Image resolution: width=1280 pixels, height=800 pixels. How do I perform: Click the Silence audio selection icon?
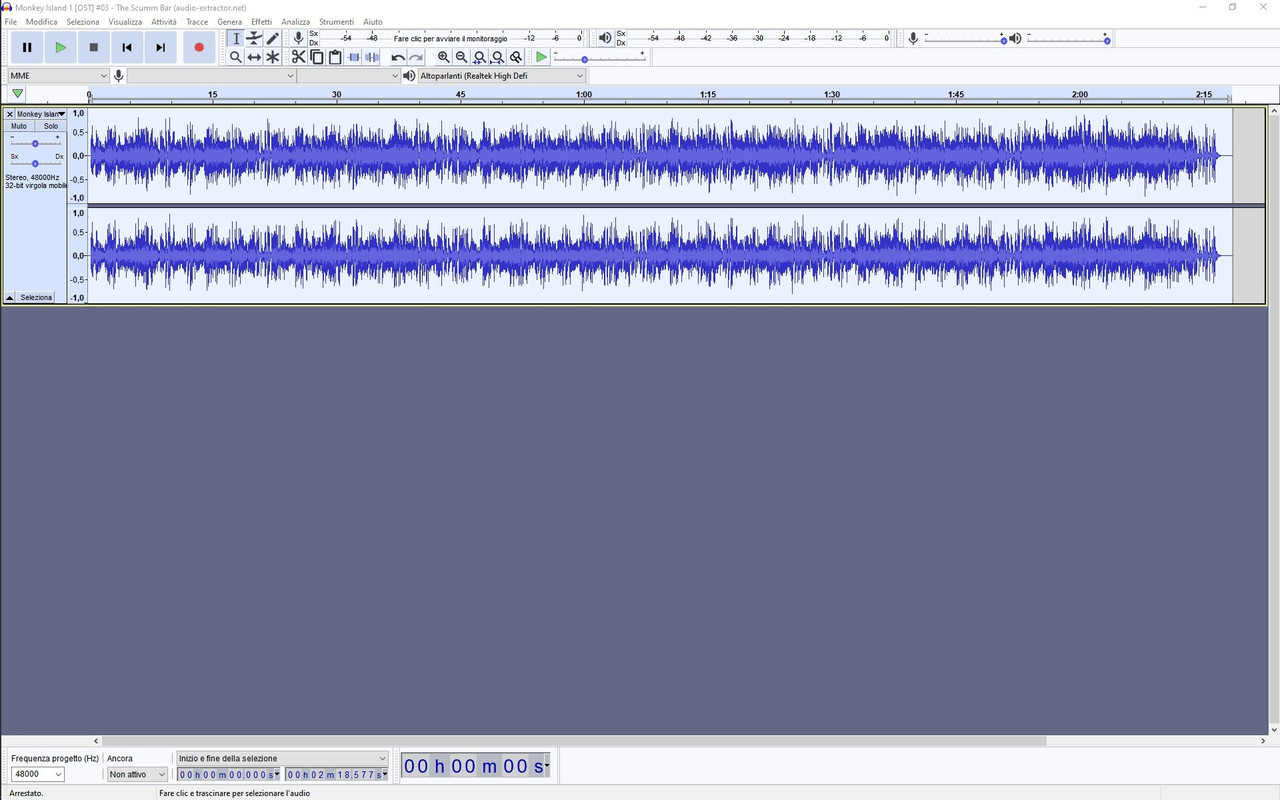[x=372, y=57]
